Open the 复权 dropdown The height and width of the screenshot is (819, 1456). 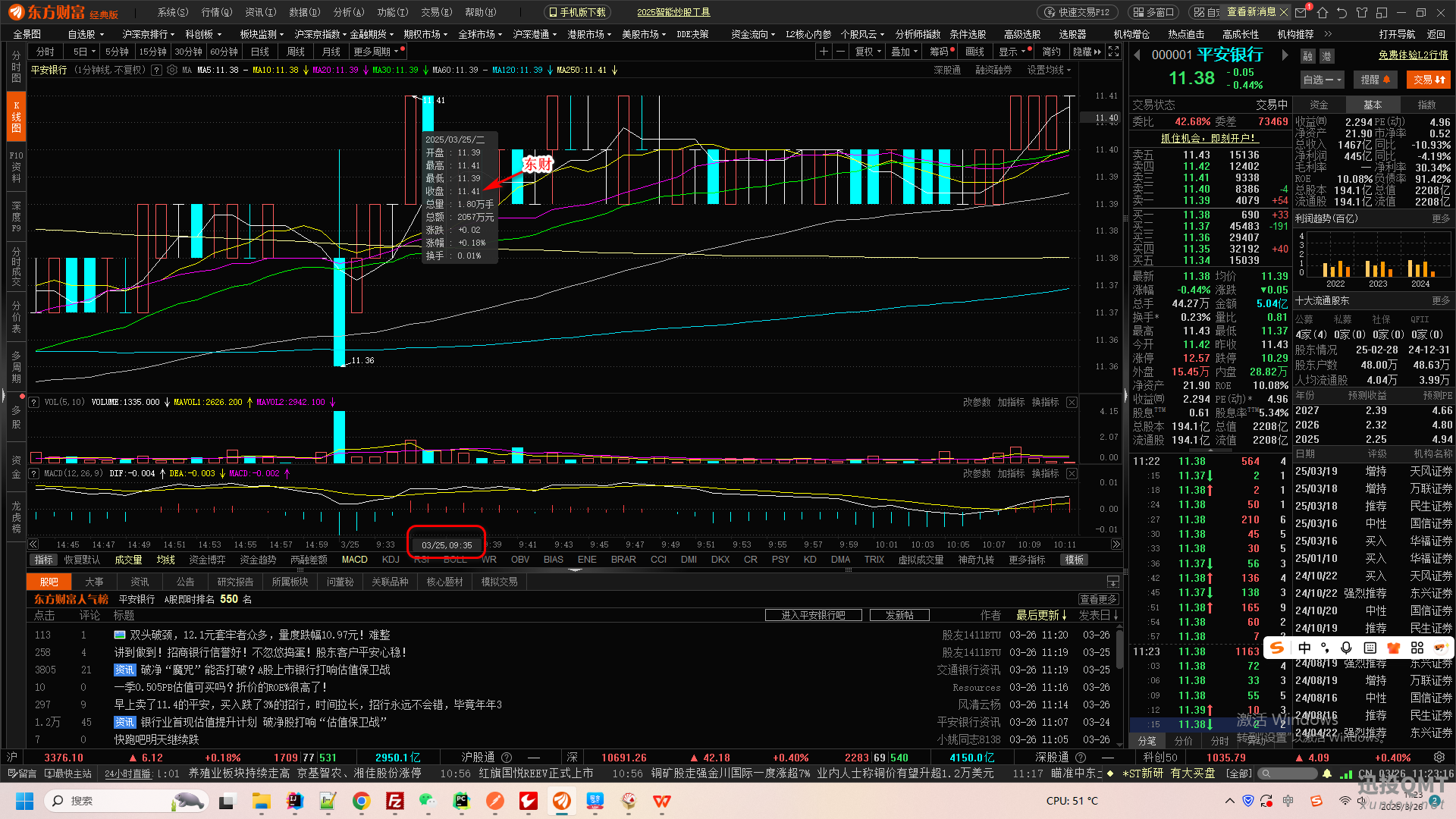pyautogui.click(x=868, y=52)
